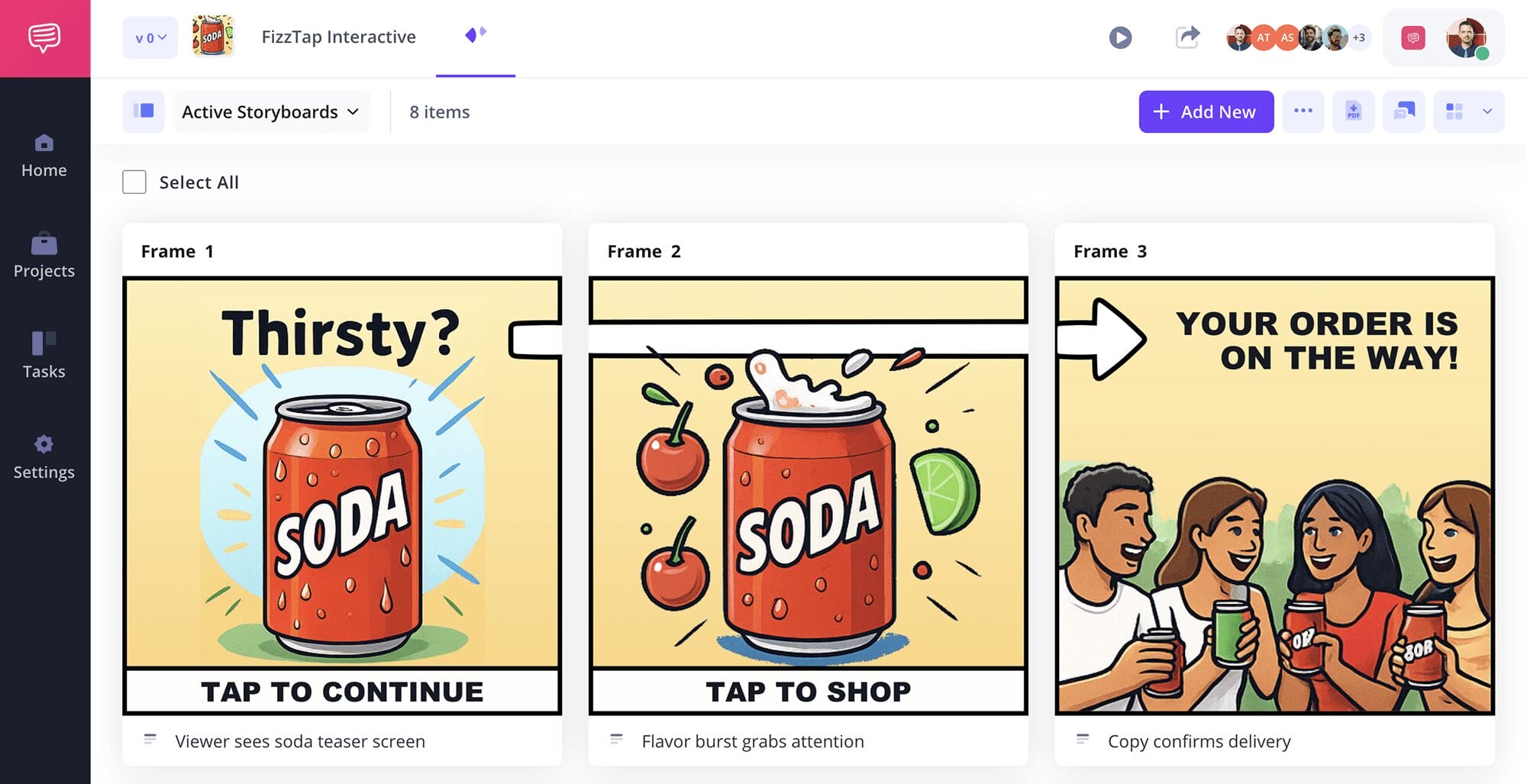
Task: Open Settings gear in sidebar
Action: [44, 458]
